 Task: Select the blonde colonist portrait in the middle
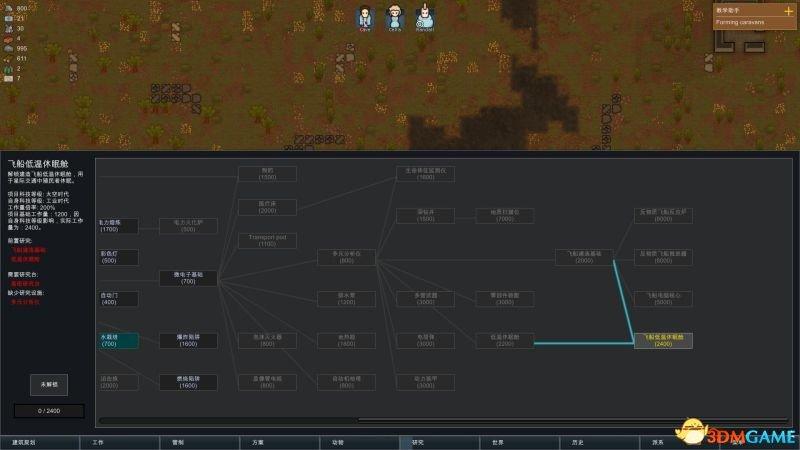coord(394,18)
